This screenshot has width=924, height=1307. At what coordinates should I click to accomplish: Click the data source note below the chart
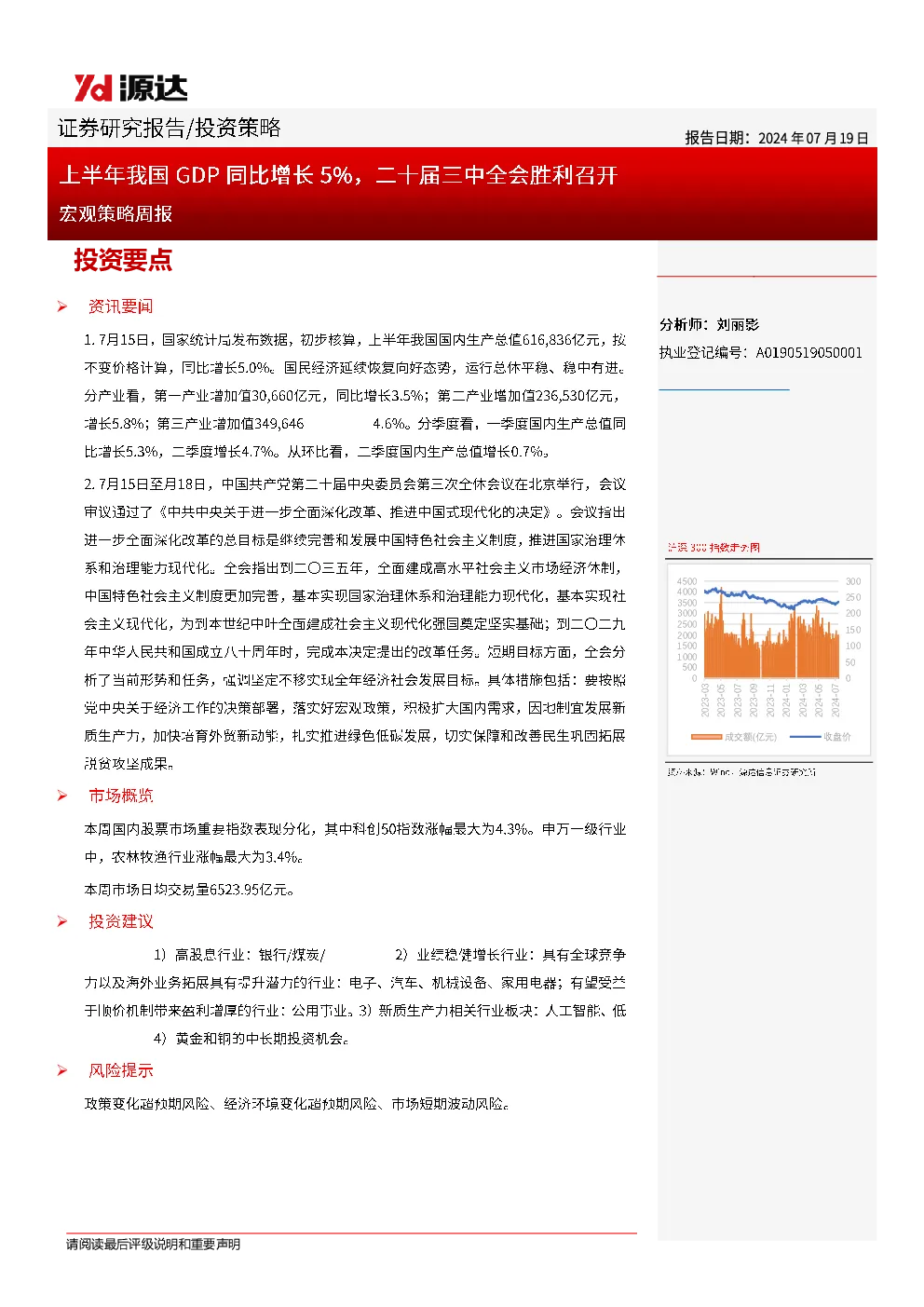click(741, 772)
